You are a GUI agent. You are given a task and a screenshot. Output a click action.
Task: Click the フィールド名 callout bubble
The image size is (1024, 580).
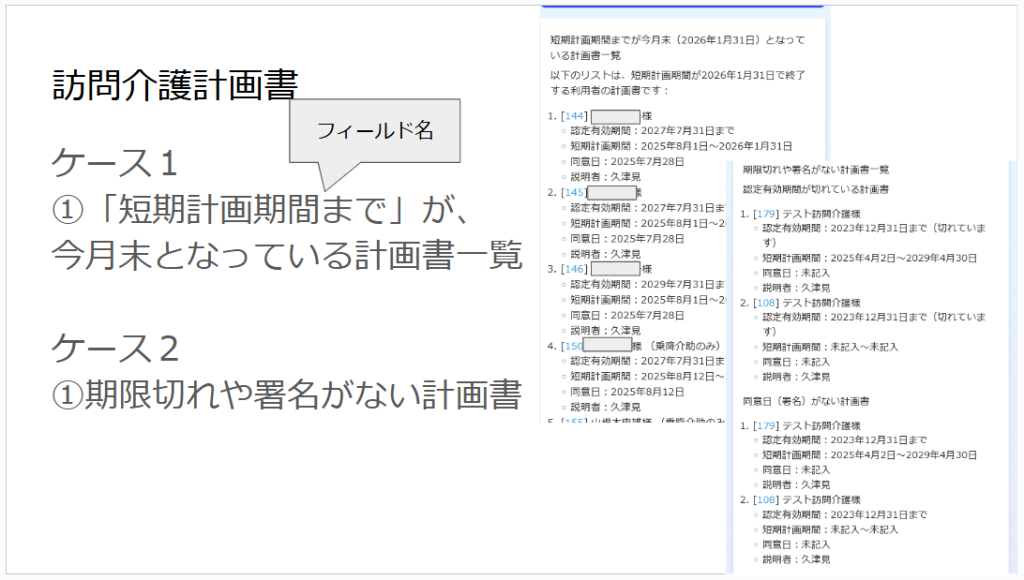[x=374, y=130]
